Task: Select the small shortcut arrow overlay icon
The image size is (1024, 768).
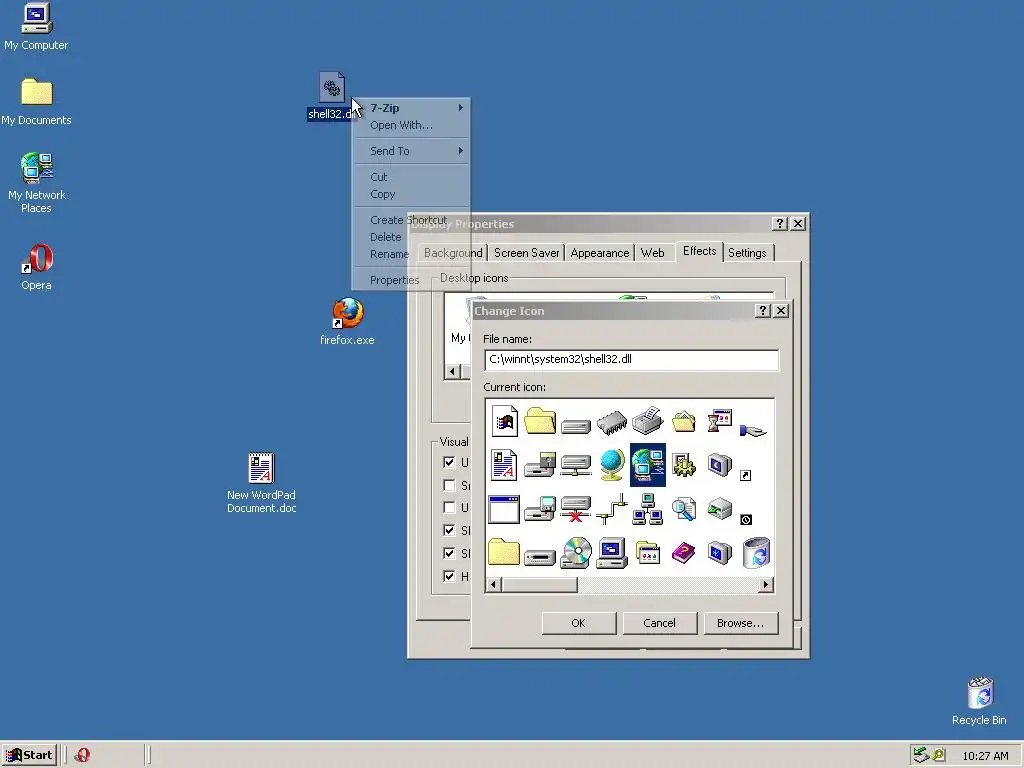Action: (x=746, y=475)
